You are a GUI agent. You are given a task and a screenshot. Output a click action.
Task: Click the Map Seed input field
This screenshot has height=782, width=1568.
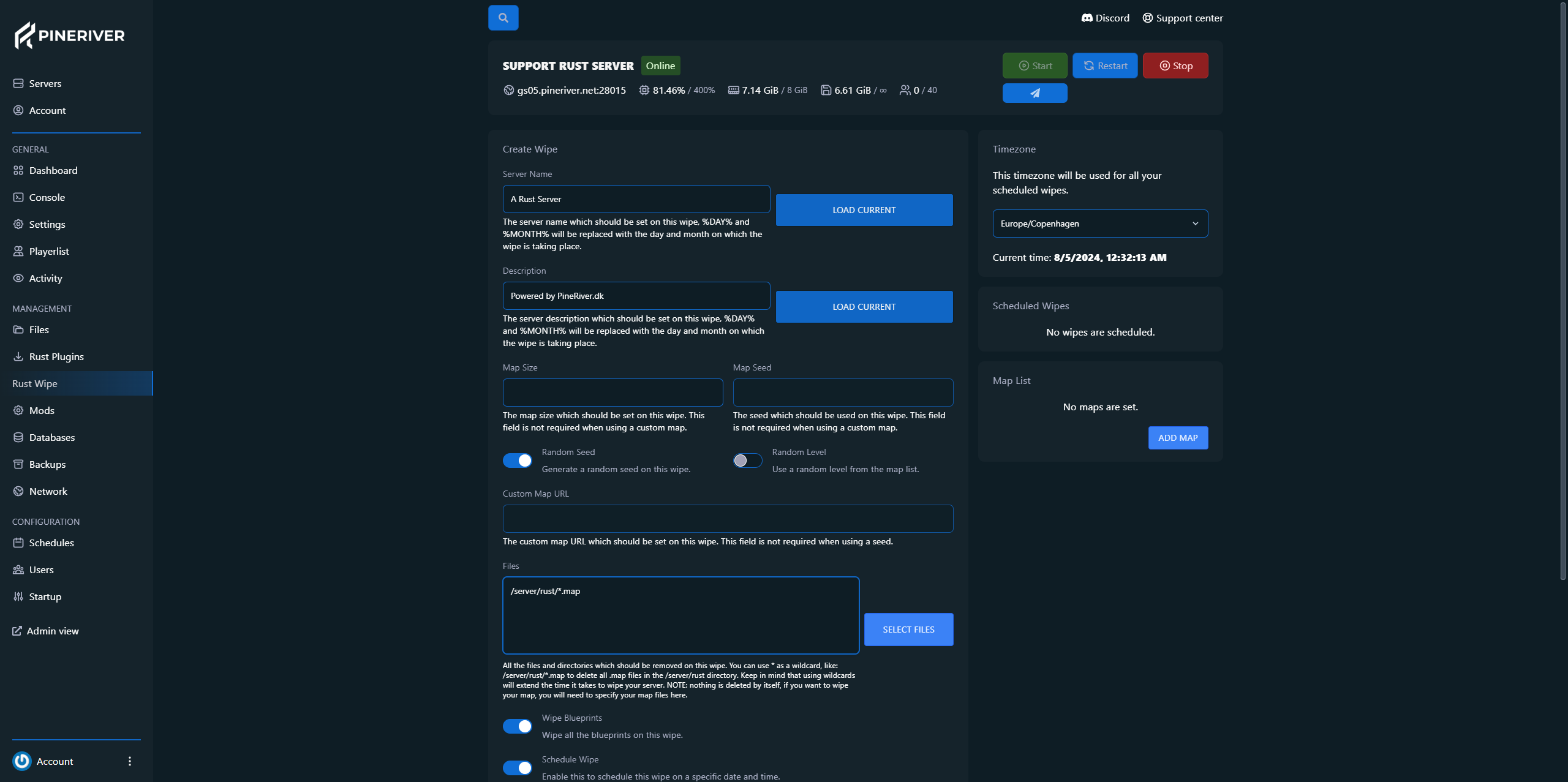pos(842,392)
